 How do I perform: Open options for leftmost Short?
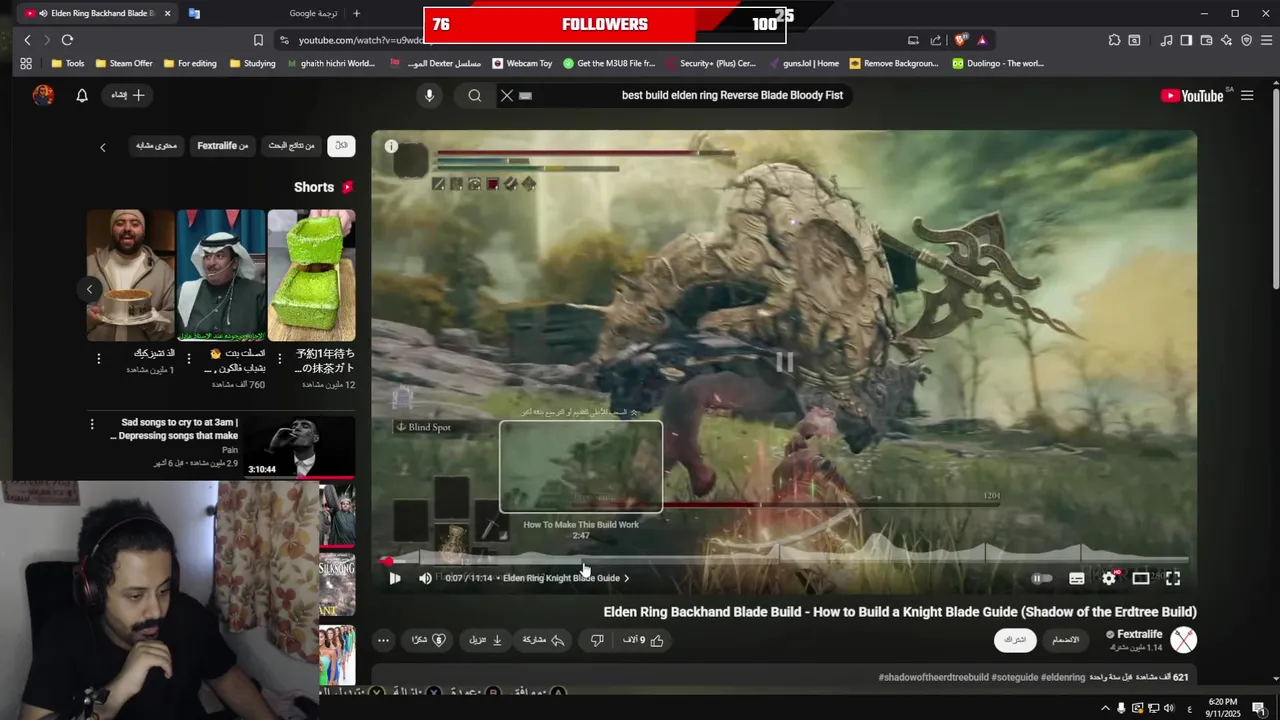[x=98, y=357]
